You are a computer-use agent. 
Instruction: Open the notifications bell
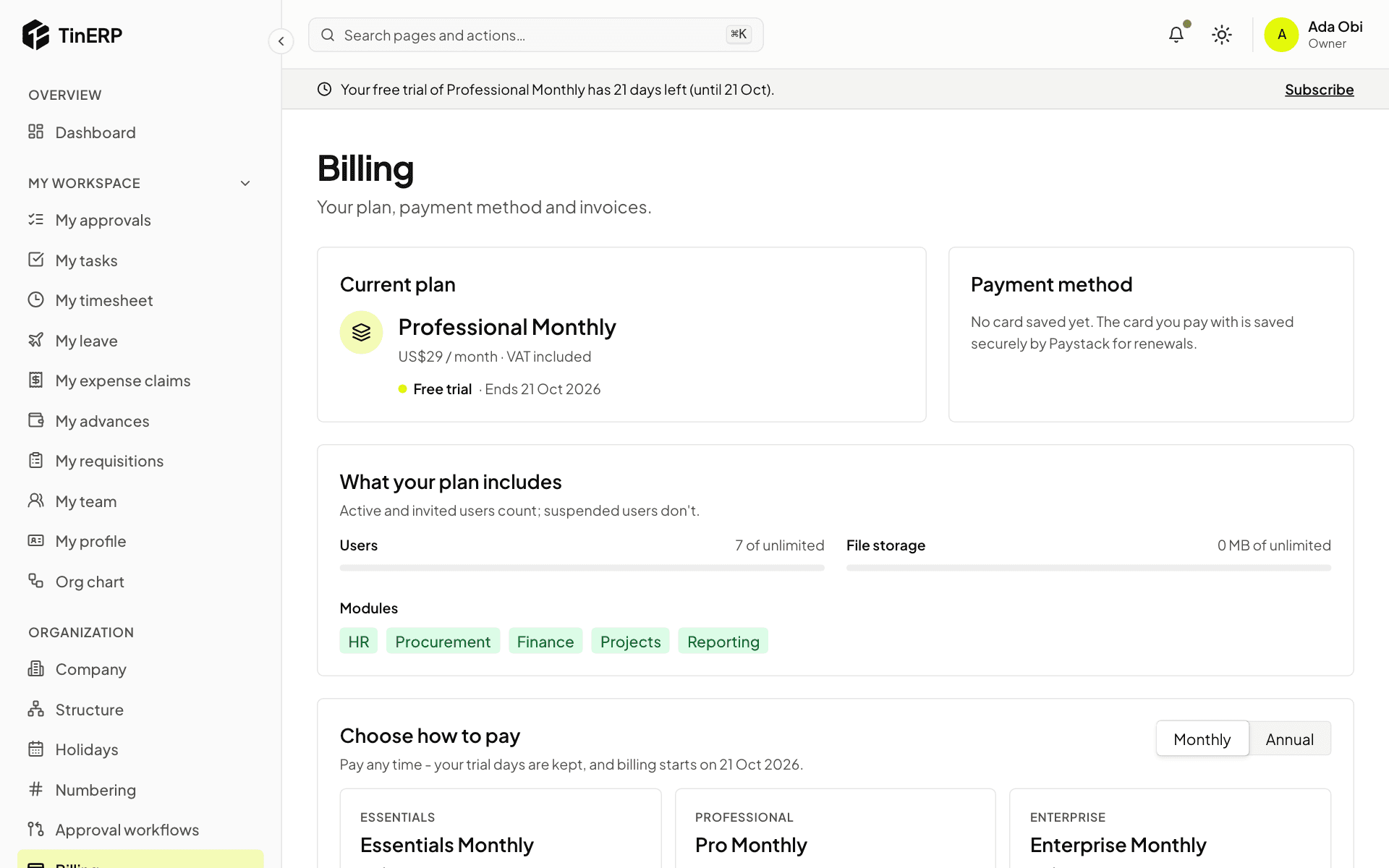pos(1176,35)
